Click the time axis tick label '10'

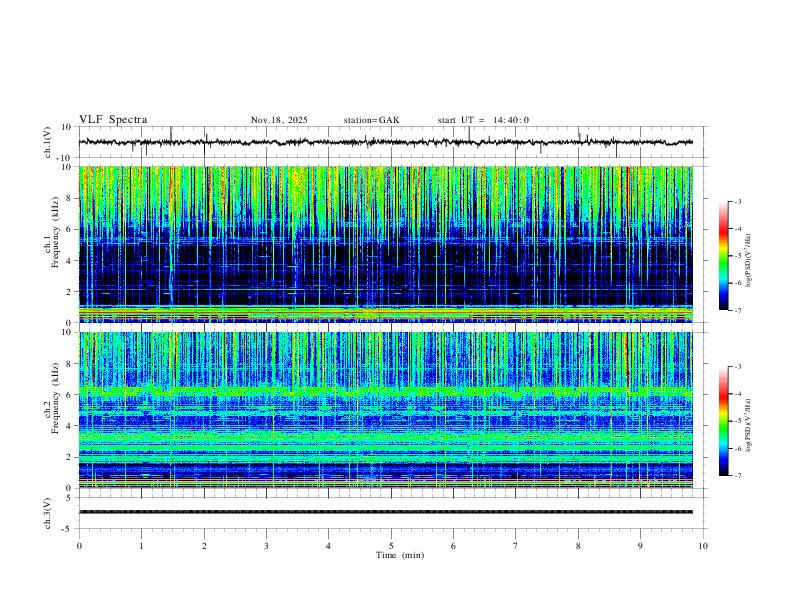703,546
